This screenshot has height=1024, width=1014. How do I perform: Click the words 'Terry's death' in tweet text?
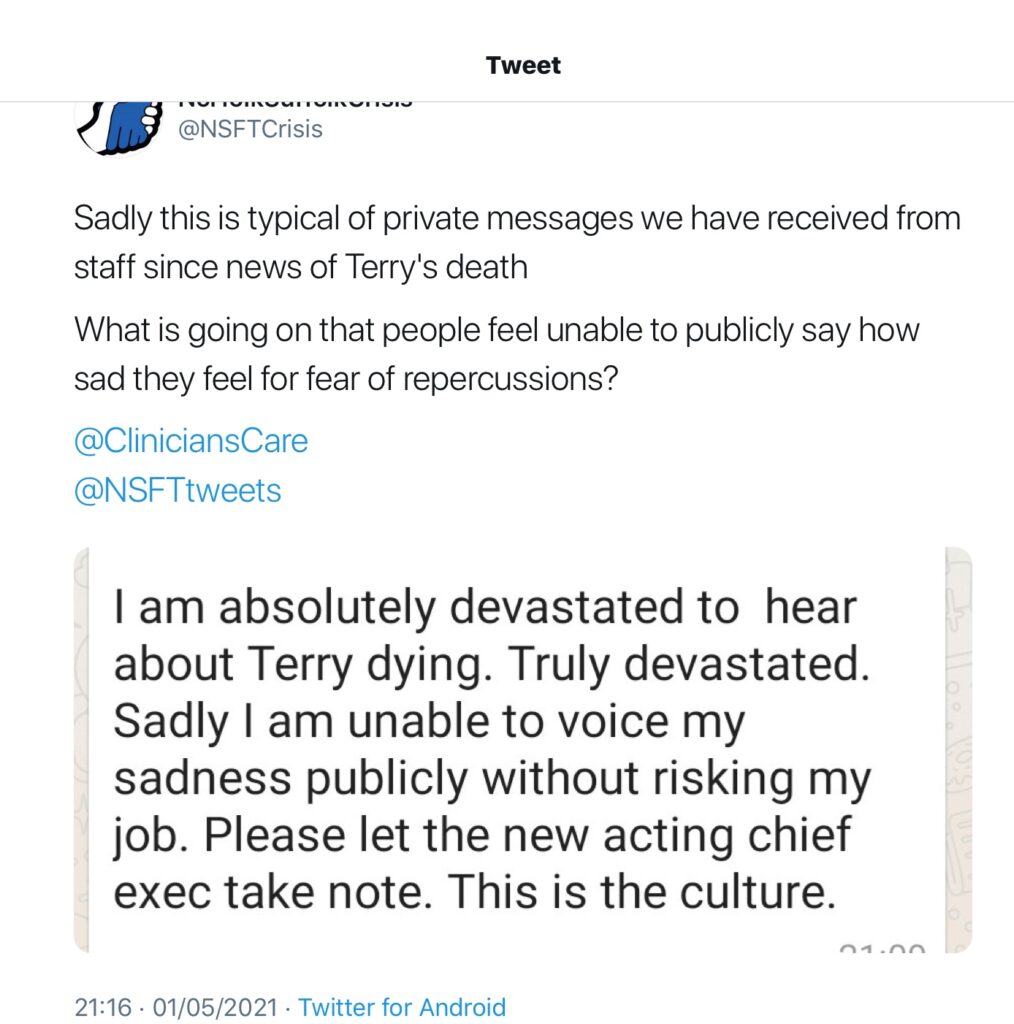coord(436,267)
